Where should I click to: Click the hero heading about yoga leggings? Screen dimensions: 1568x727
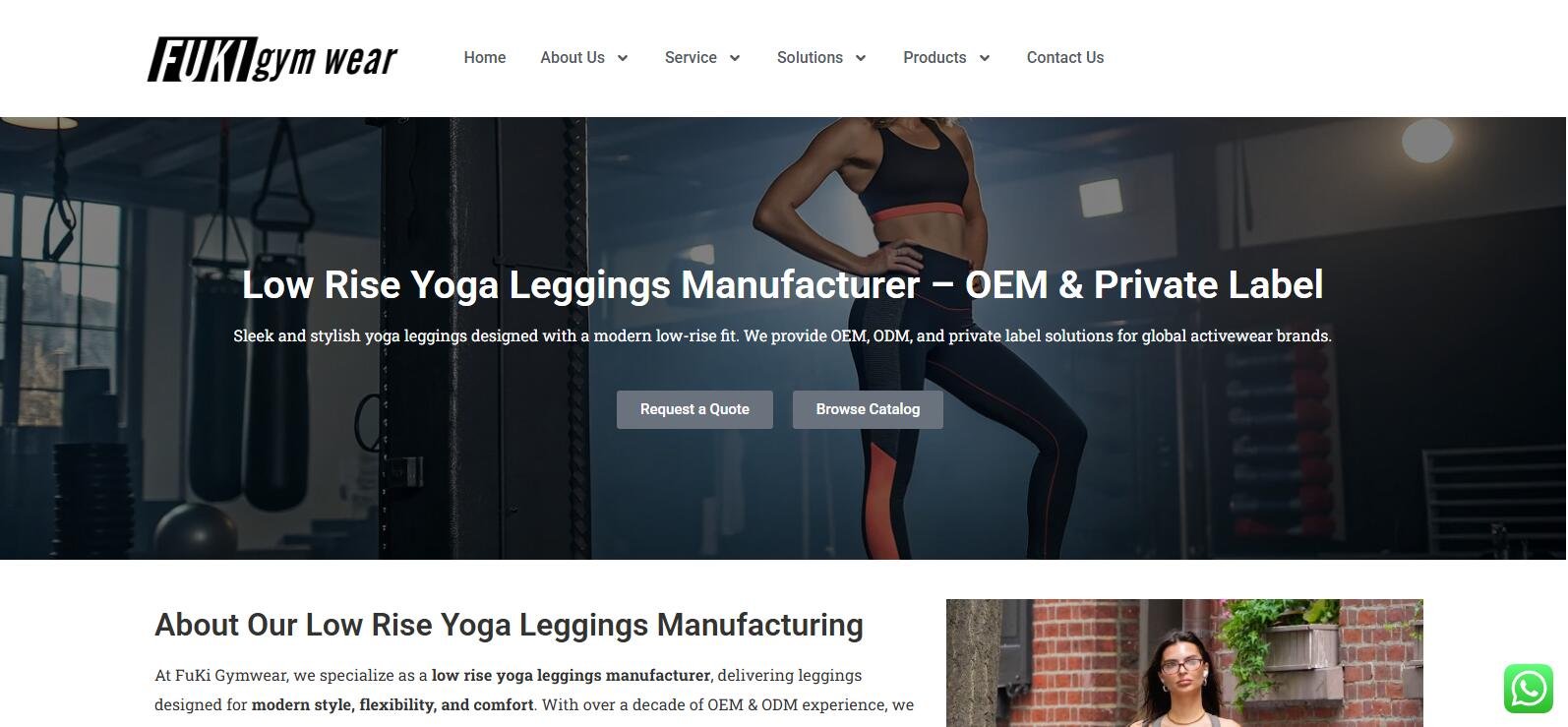[x=783, y=285]
